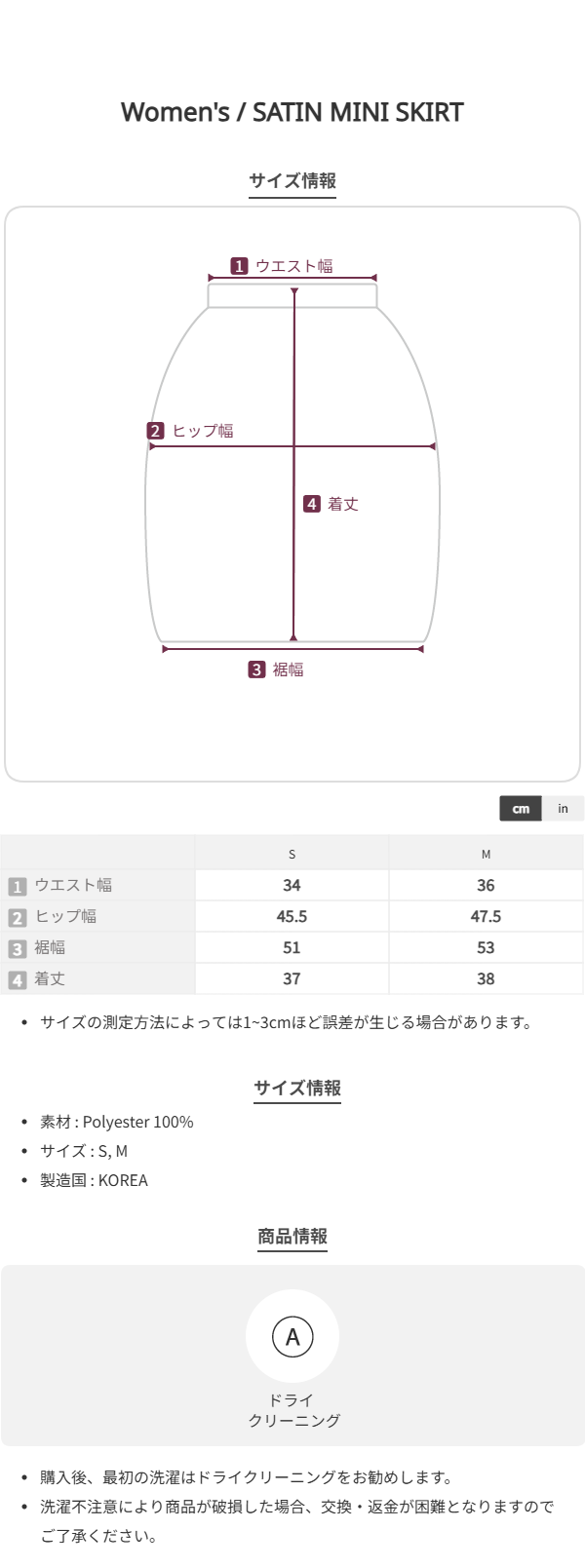Click the number 1 badge in size table
This screenshot has width=585, height=1568.
(x=17, y=886)
